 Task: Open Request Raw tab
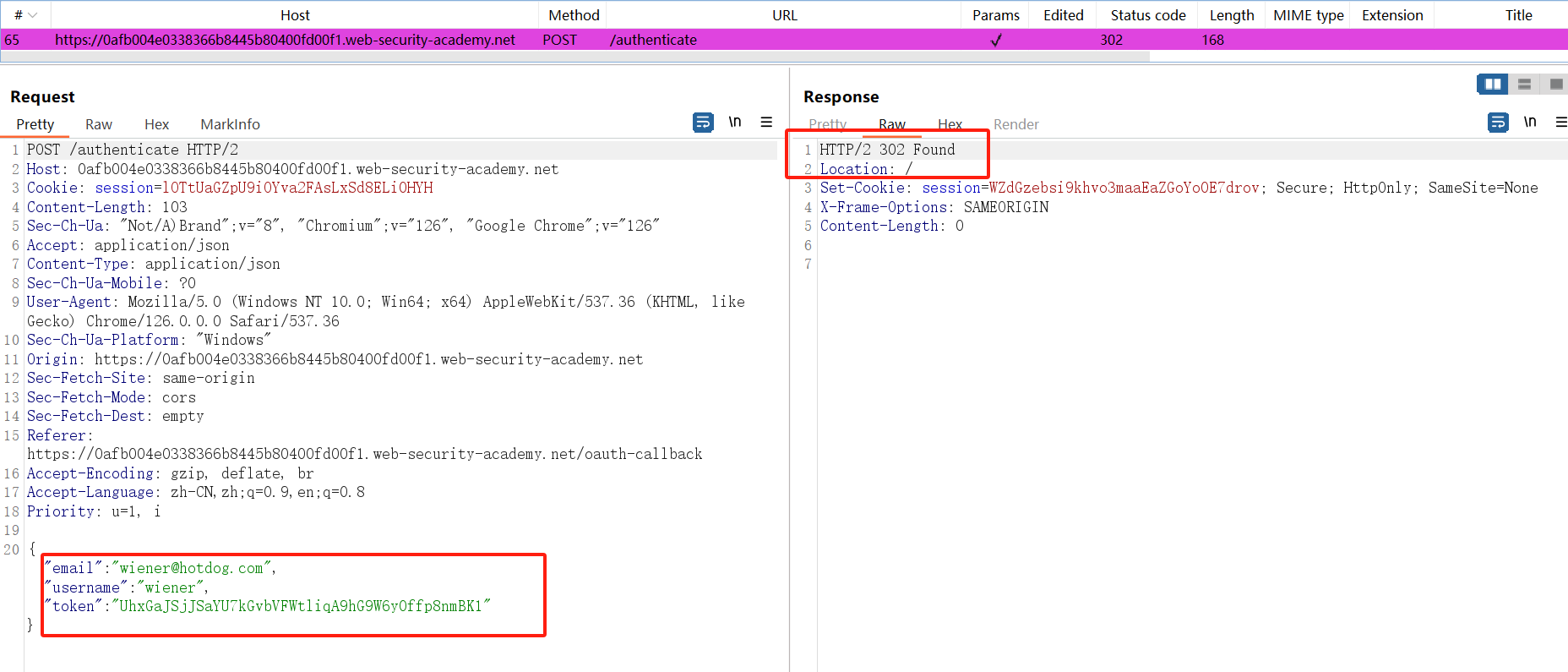(x=99, y=124)
